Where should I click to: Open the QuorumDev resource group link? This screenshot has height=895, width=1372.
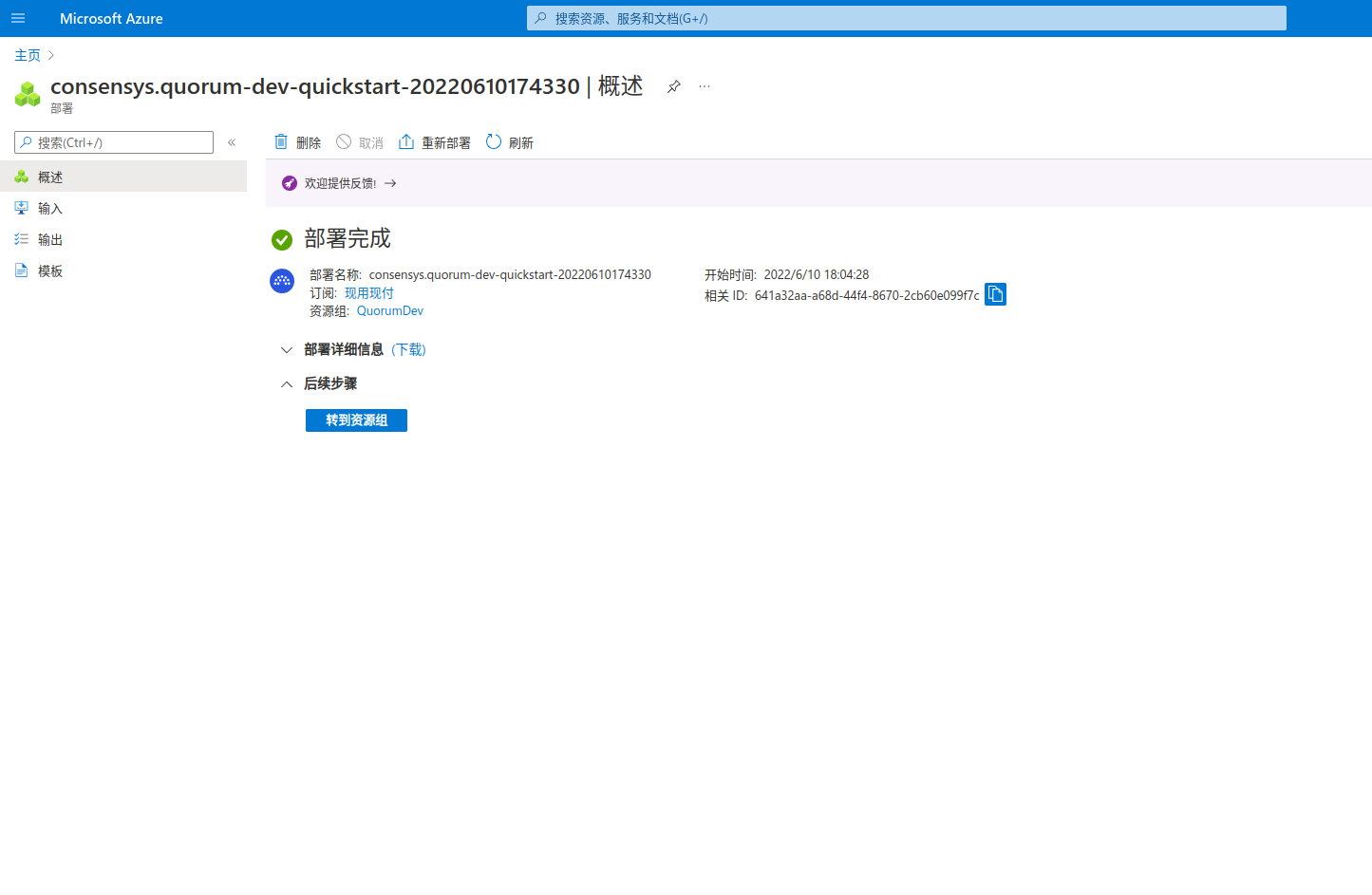[390, 310]
